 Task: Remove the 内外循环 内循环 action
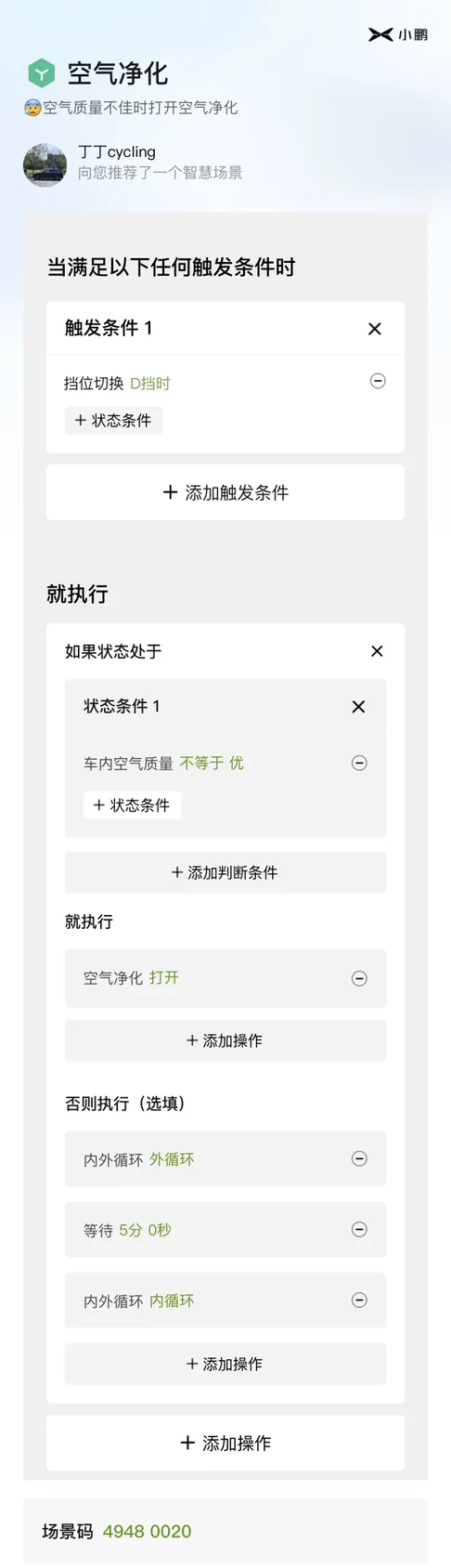click(359, 1300)
